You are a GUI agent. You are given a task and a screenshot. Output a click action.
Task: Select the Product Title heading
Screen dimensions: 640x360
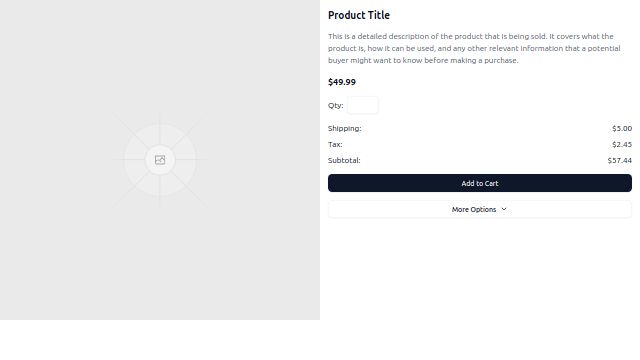(359, 15)
